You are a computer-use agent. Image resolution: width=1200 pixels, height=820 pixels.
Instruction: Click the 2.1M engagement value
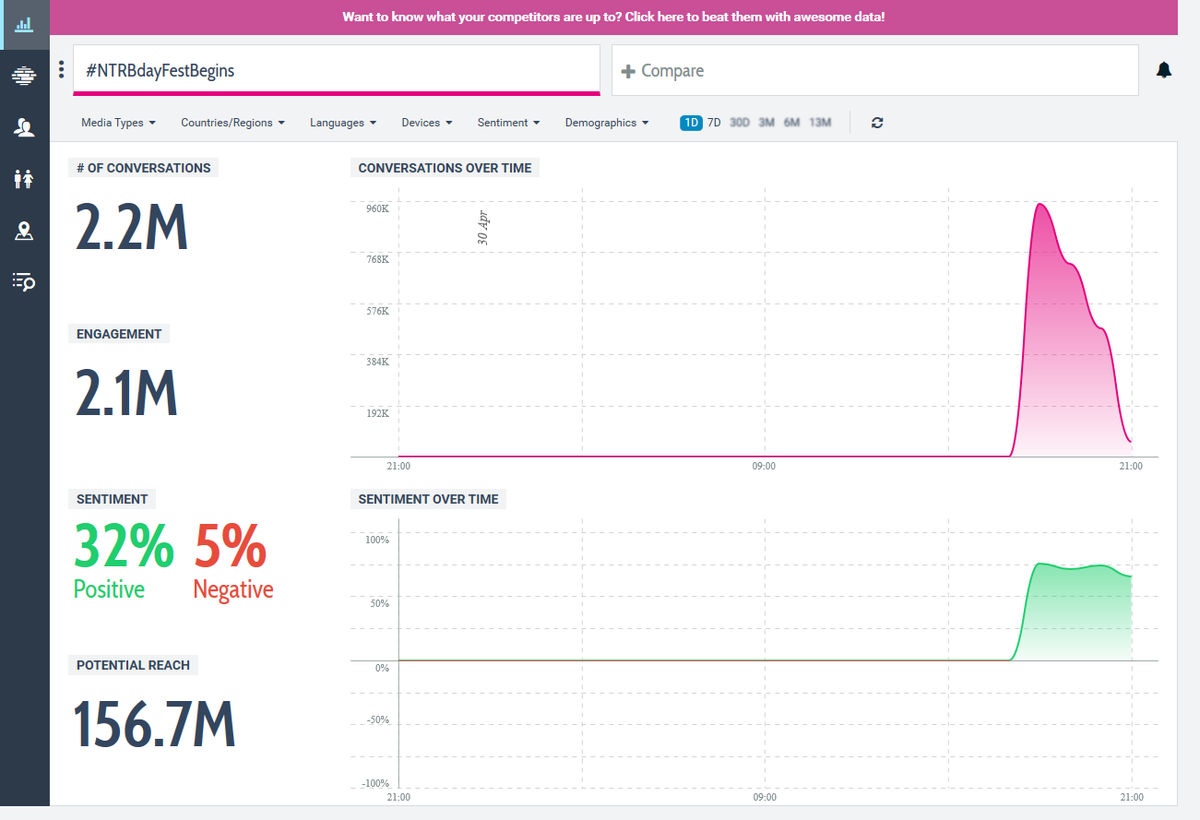click(127, 394)
